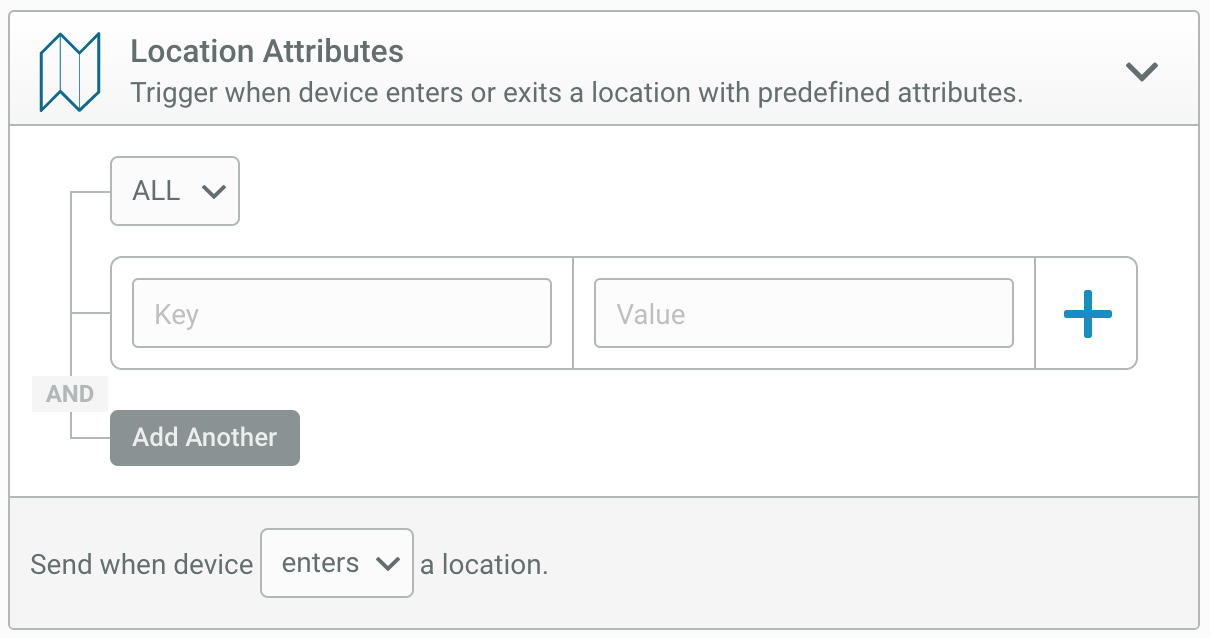Click the blue plus icon
Screen dimensions: 1210x638
[1088, 314]
